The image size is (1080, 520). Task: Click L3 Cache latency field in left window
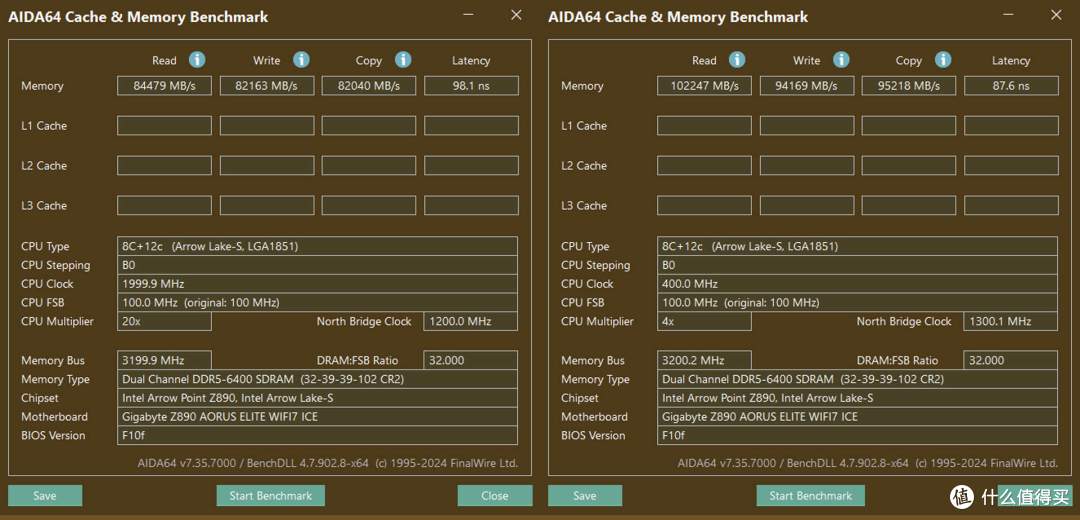pos(471,205)
